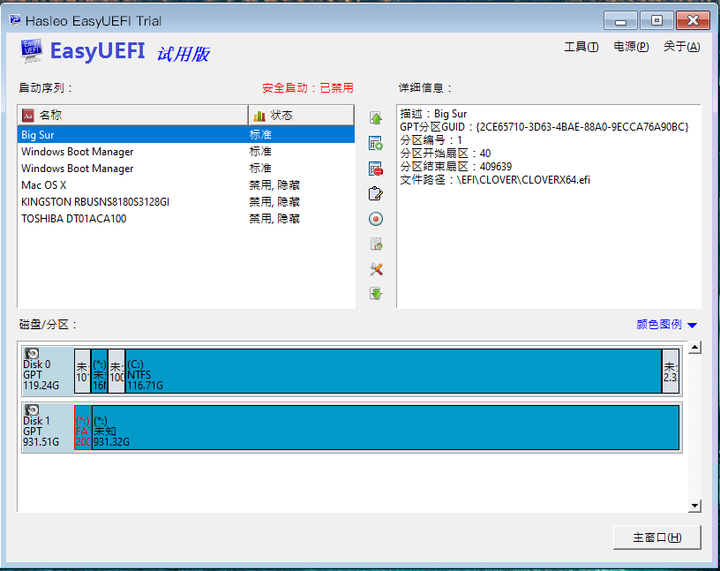Click the create new boot entry icon
The height and width of the screenshot is (571, 720).
pos(376,143)
